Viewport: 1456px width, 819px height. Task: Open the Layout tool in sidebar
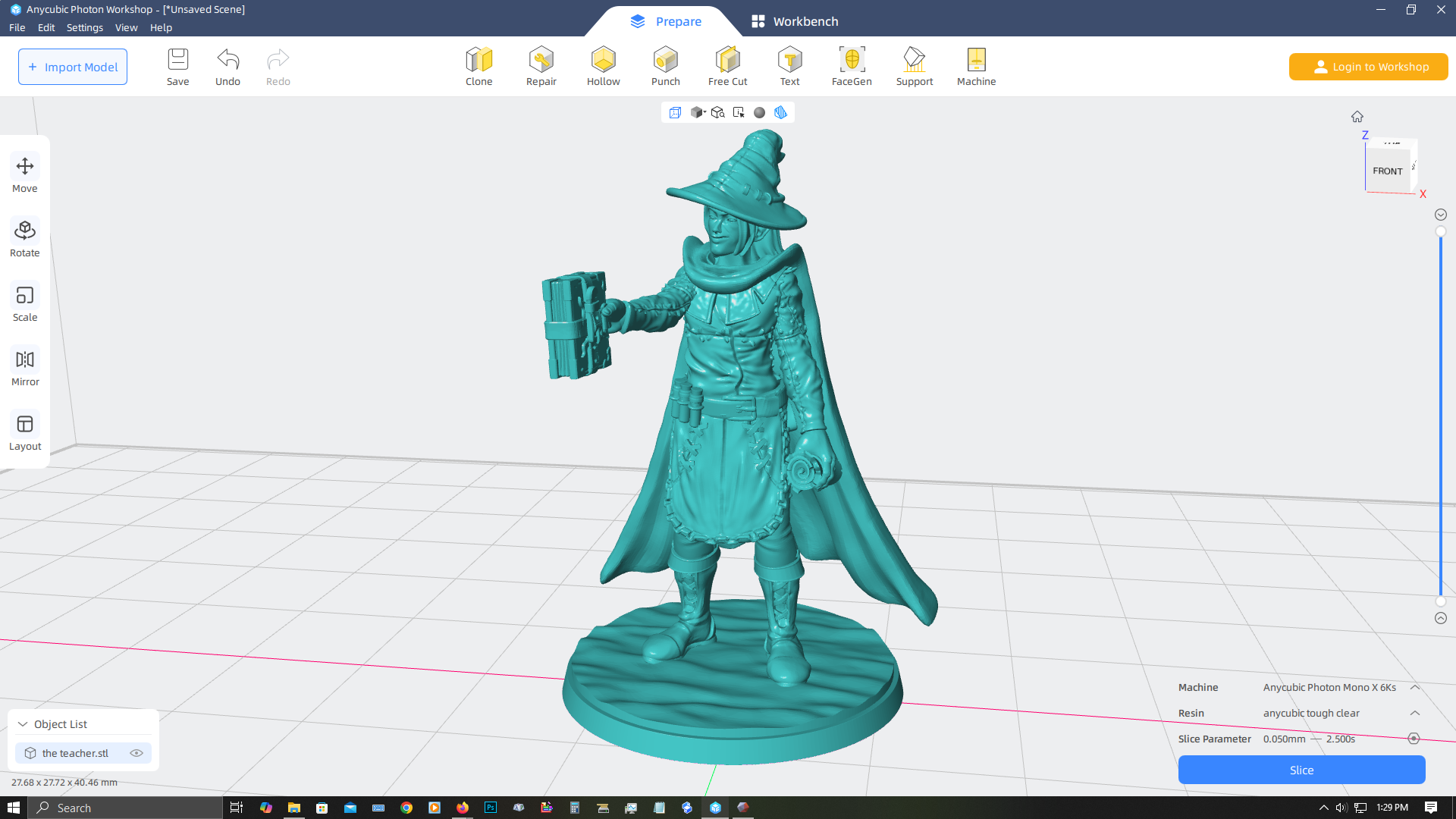(25, 432)
